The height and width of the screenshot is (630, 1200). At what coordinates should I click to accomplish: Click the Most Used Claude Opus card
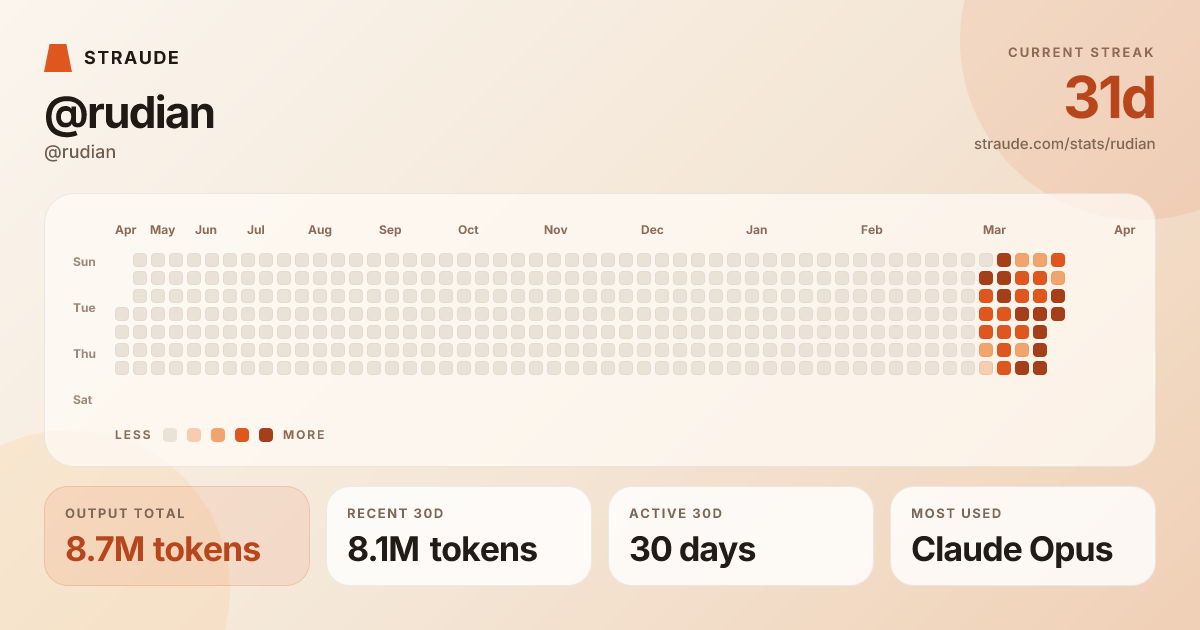pos(1023,536)
